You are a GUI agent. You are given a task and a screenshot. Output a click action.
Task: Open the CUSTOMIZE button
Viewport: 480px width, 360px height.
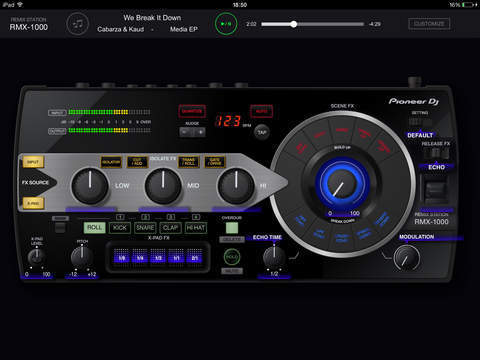click(429, 24)
